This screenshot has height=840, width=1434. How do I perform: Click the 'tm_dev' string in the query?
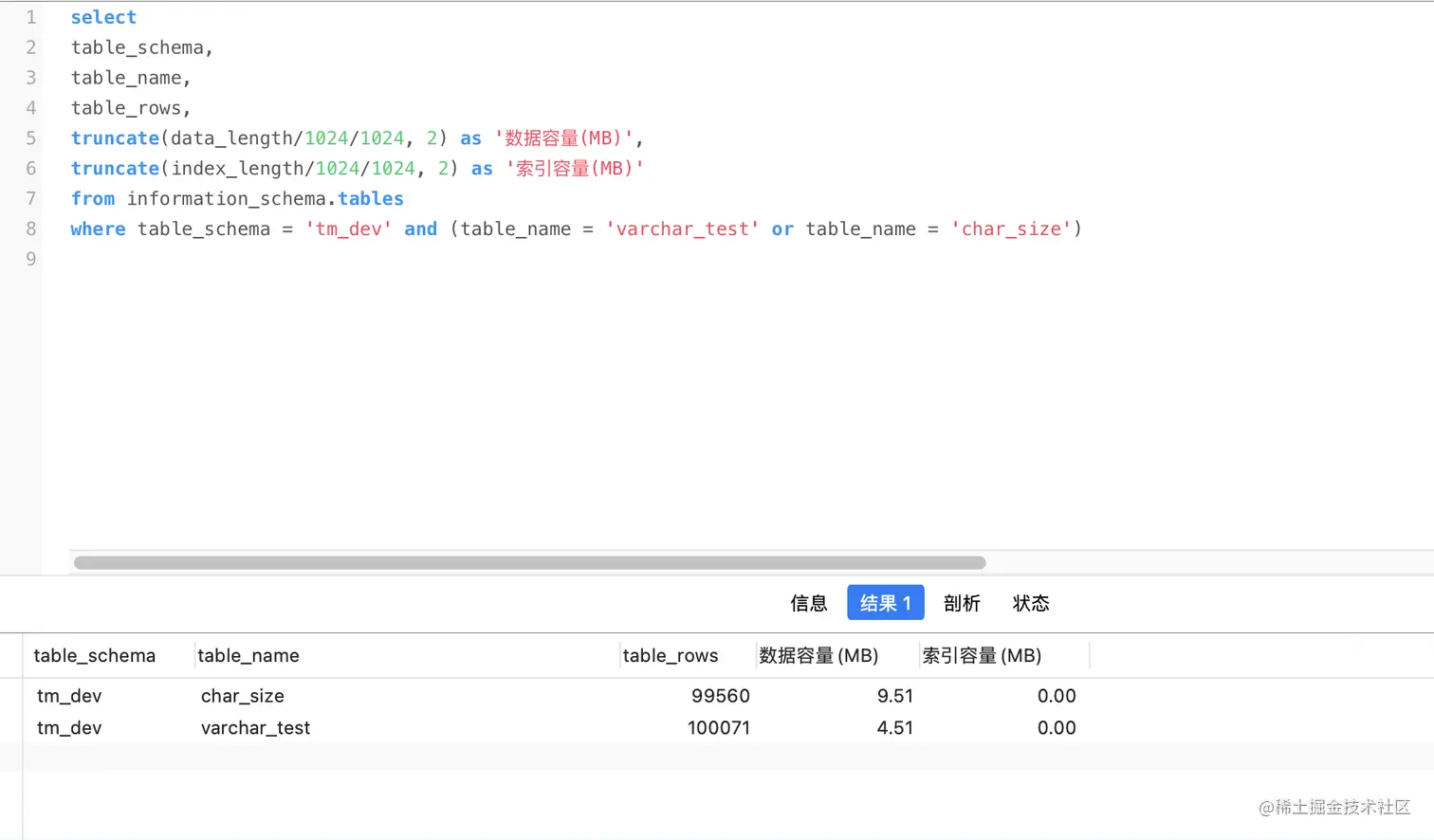[x=349, y=229]
